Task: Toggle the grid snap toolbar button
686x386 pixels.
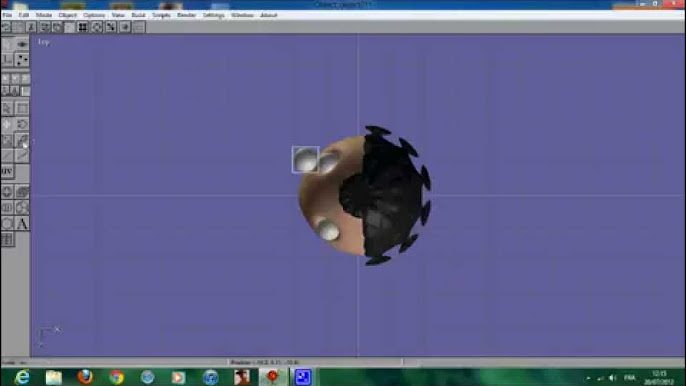Action: click(82, 27)
